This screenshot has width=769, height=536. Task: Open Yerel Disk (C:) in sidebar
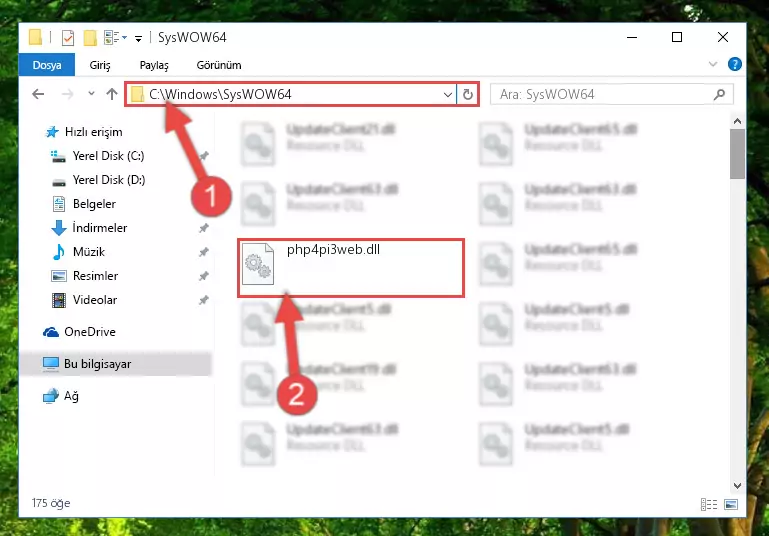point(108,156)
